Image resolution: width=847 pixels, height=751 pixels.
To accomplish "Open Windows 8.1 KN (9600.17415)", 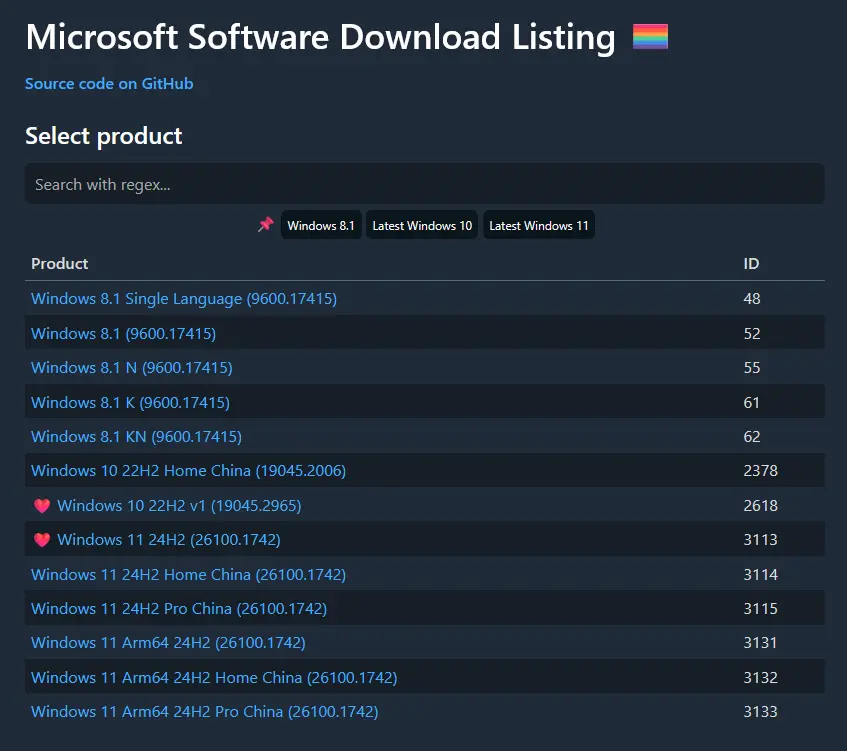I will pos(136,437).
